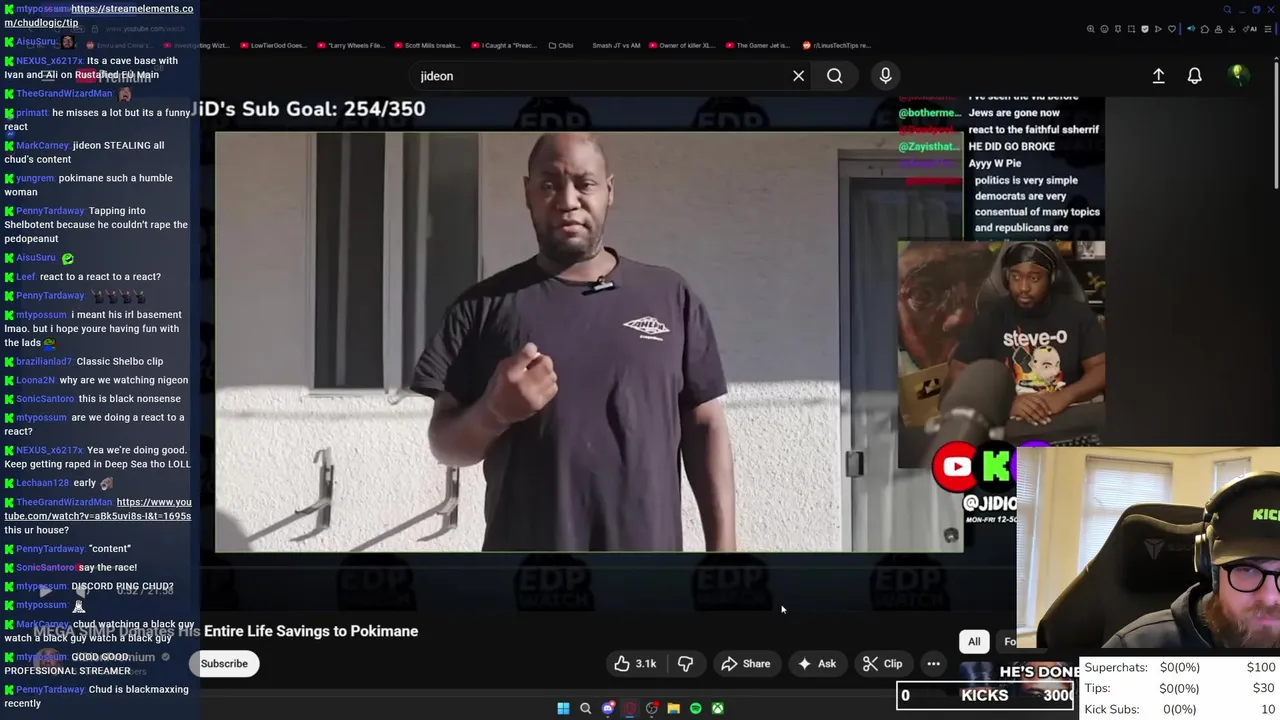Screen dimensions: 1280x720
Task: Open the browser AI assistant icon
Action: point(1249,29)
